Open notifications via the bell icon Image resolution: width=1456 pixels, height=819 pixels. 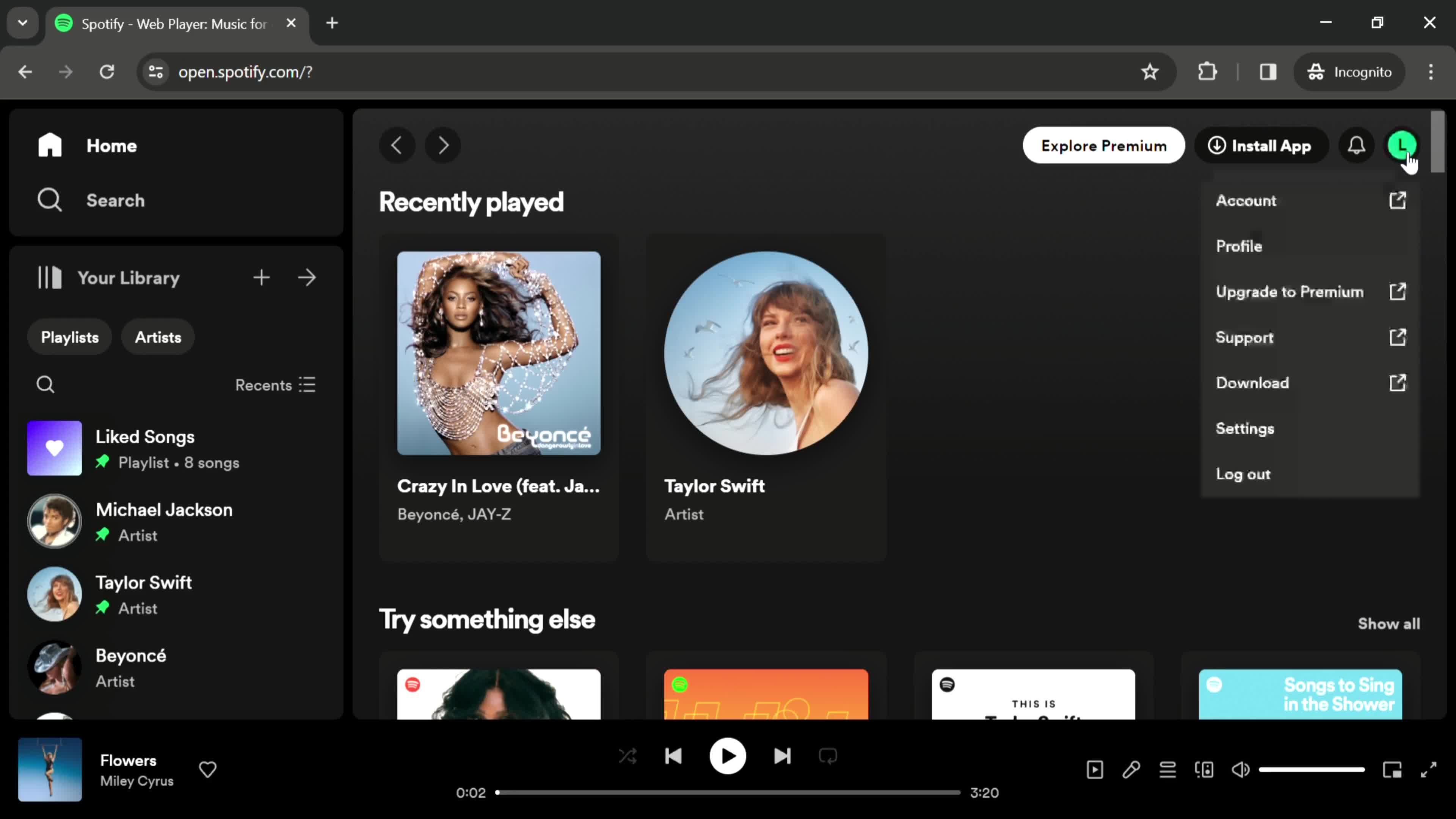pos(1357,145)
